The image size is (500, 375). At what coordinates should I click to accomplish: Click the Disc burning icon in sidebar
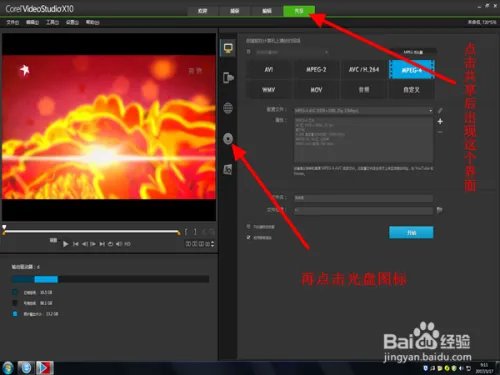(228, 139)
